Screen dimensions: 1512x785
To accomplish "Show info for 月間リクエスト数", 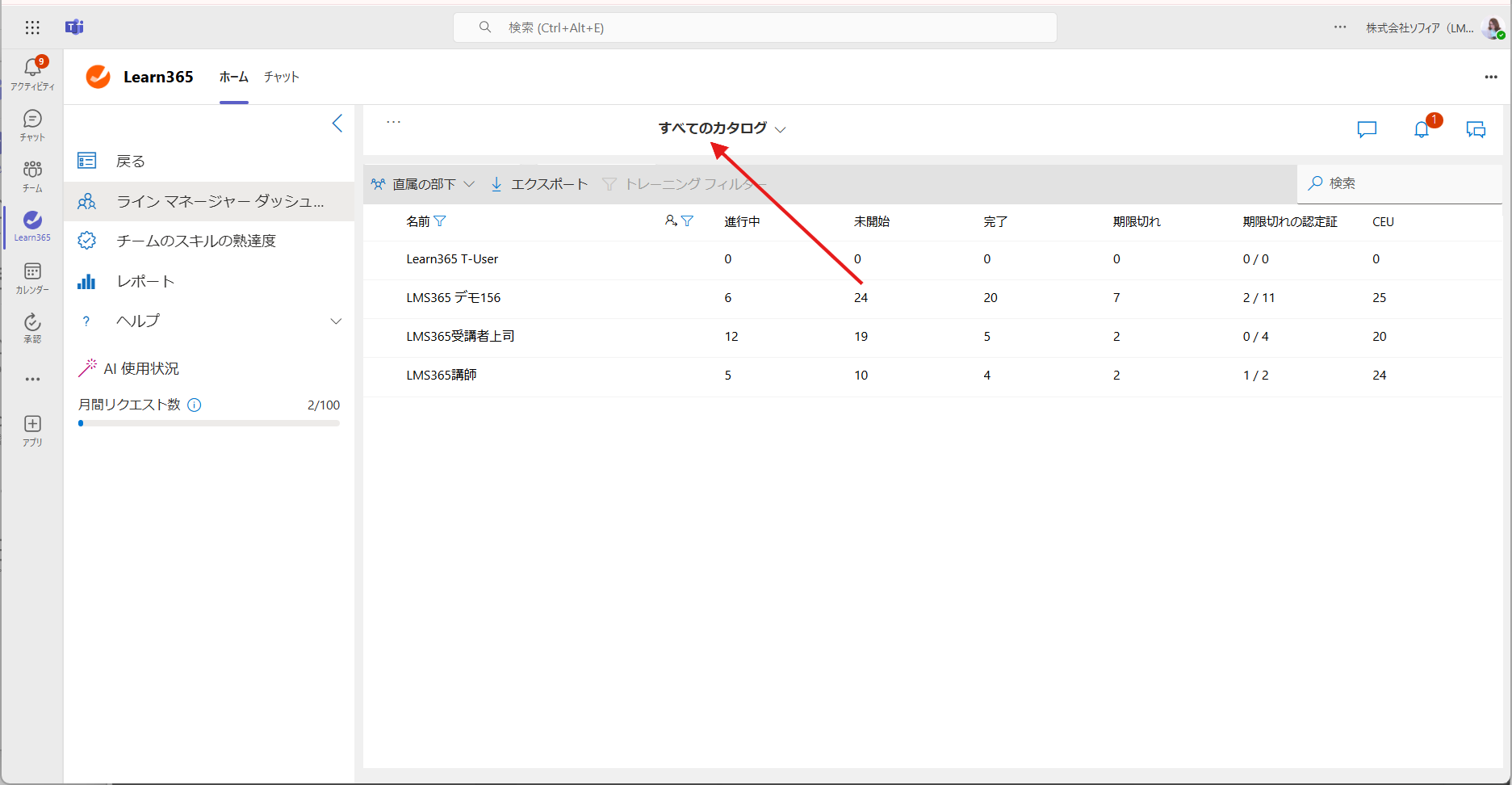I will coord(195,405).
